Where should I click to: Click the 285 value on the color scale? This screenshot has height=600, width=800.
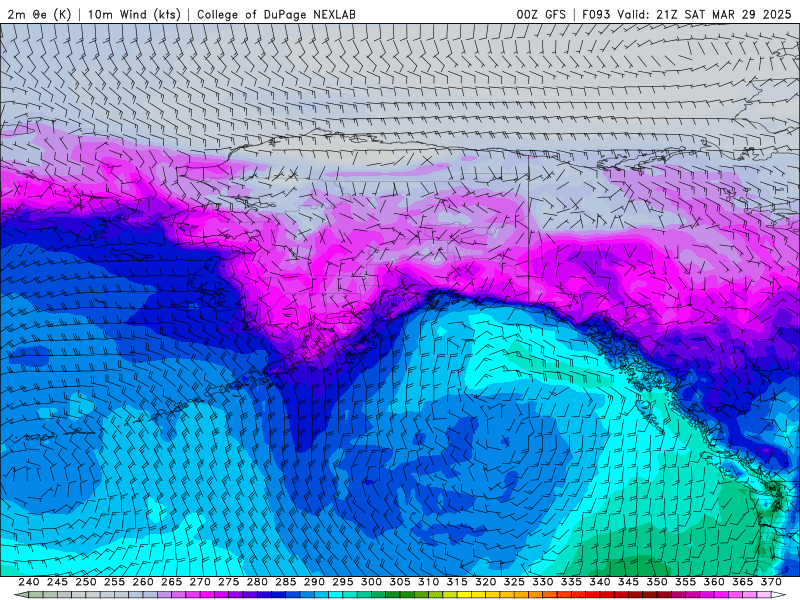286,582
